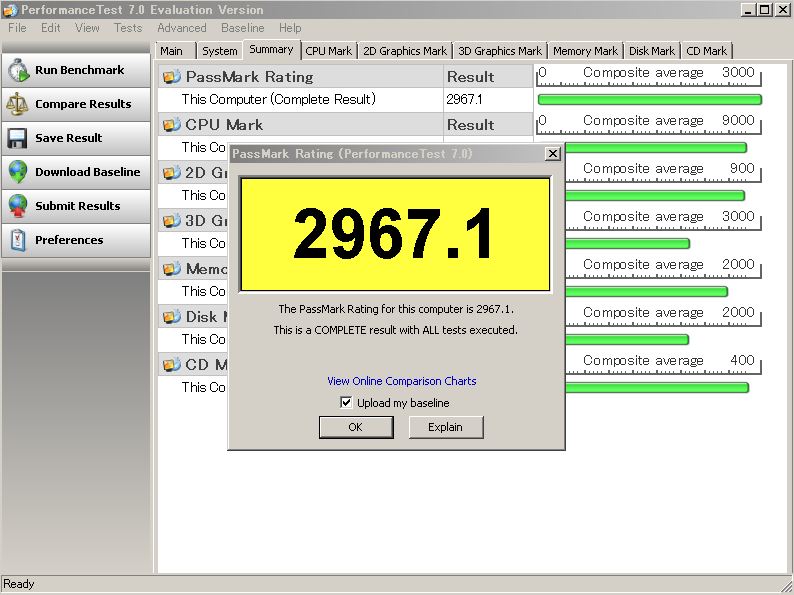The width and height of the screenshot is (794, 595).
Task: Click OK in the PassMark Rating dialog
Action: pos(356,427)
